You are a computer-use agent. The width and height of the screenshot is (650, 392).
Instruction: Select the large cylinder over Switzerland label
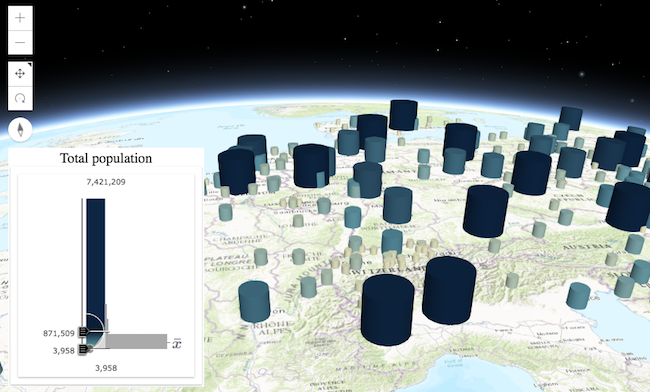pos(388,309)
